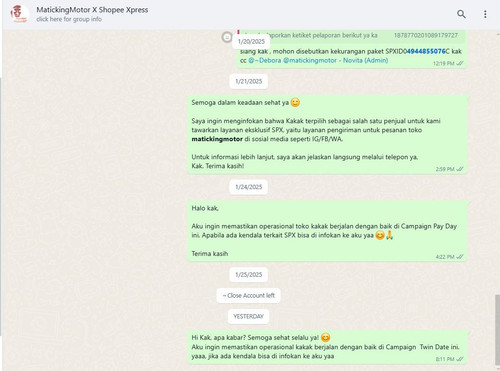Click the bold 'matickingmotor' word in message
The image size is (500, 371).
(217, 139)
